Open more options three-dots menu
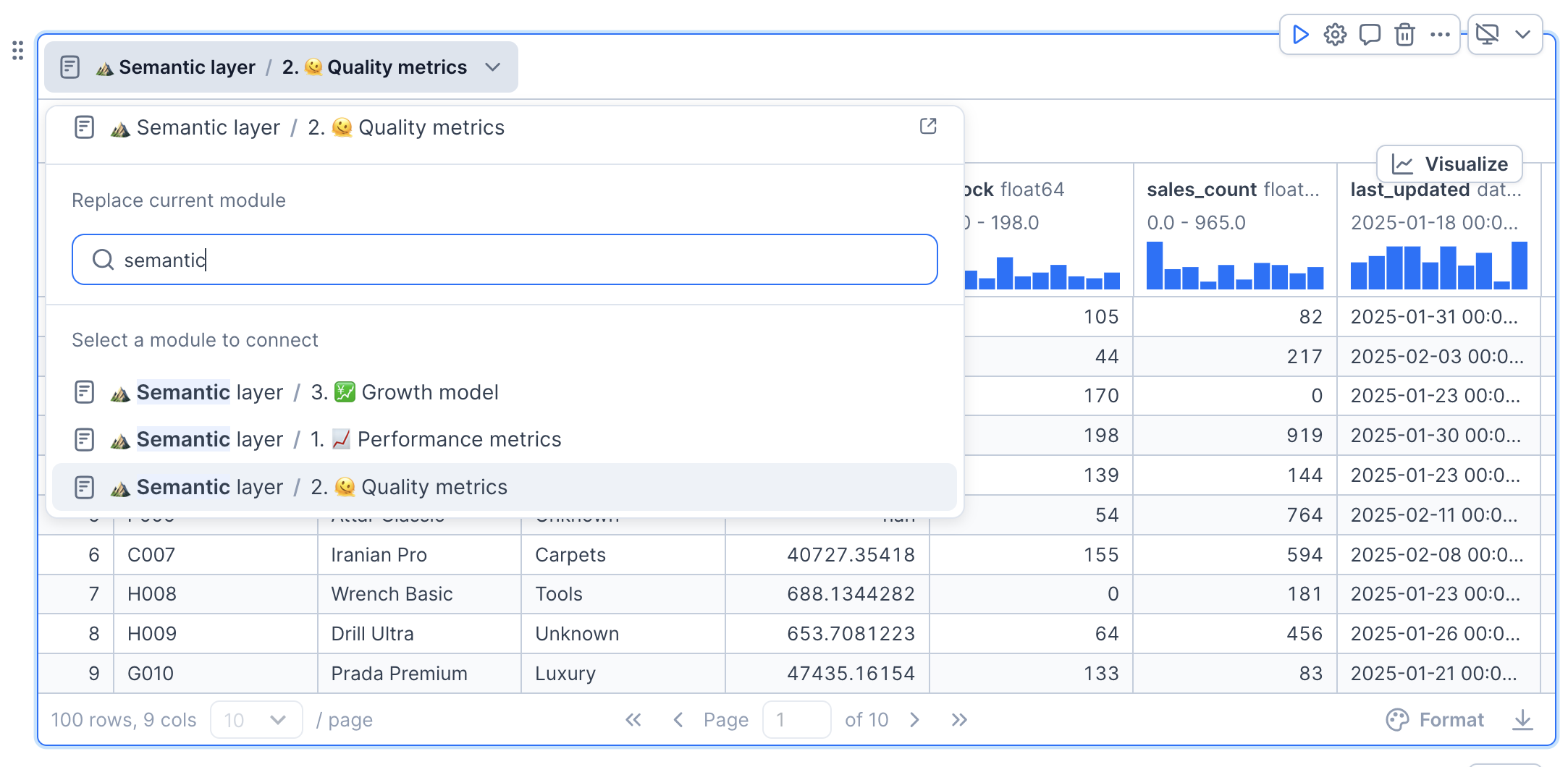 1440,35
